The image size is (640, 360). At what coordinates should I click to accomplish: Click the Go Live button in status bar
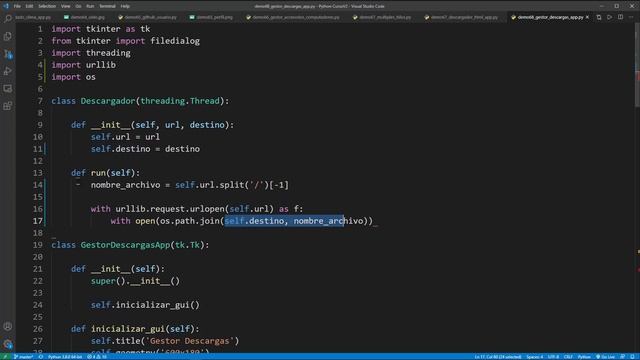(x=605, y=357)
